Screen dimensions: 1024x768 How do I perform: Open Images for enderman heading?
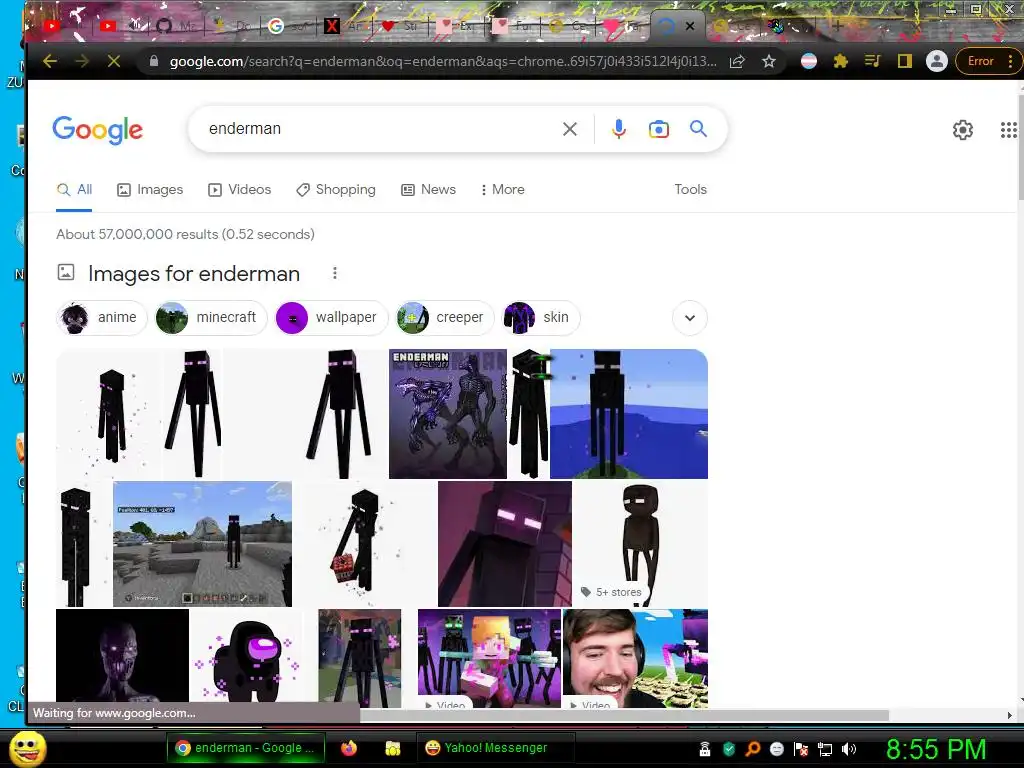(193, 274)
